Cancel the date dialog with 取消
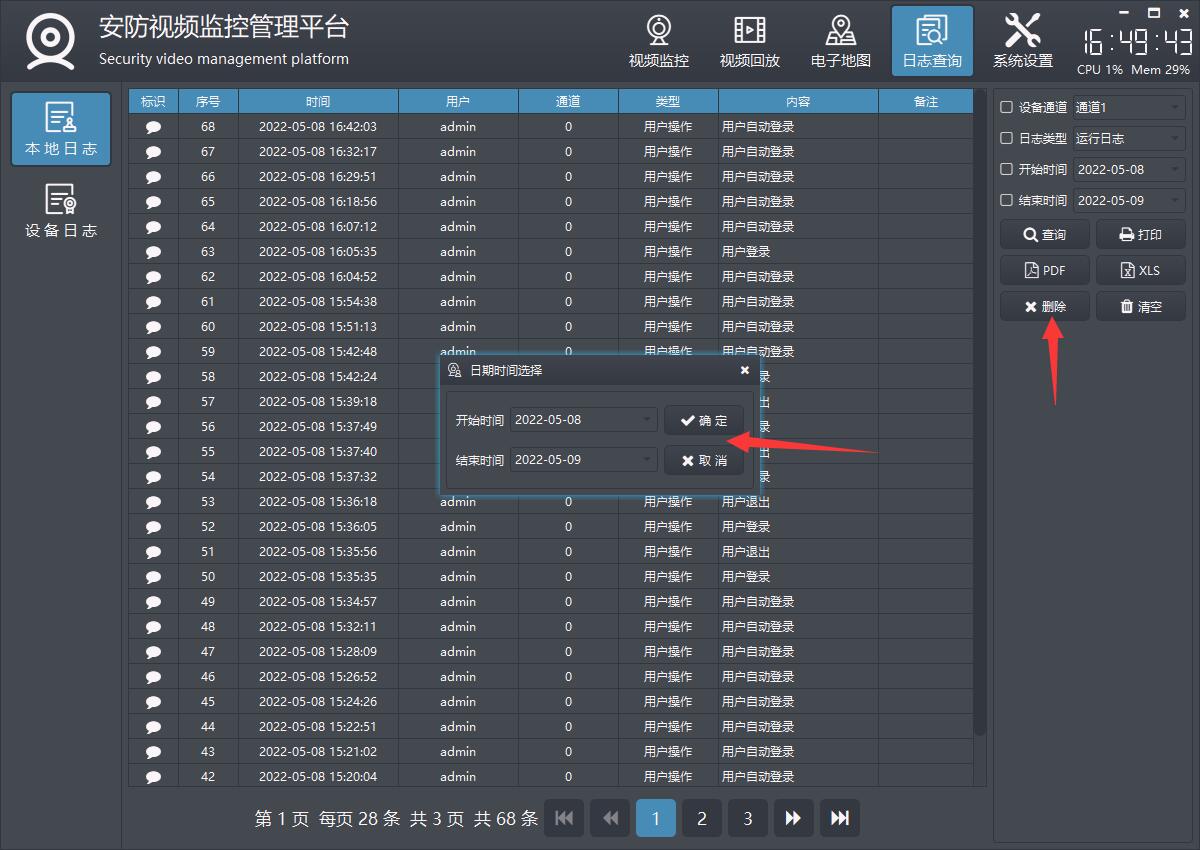This screenshot has width=1200, height=850. coord(703,460)
